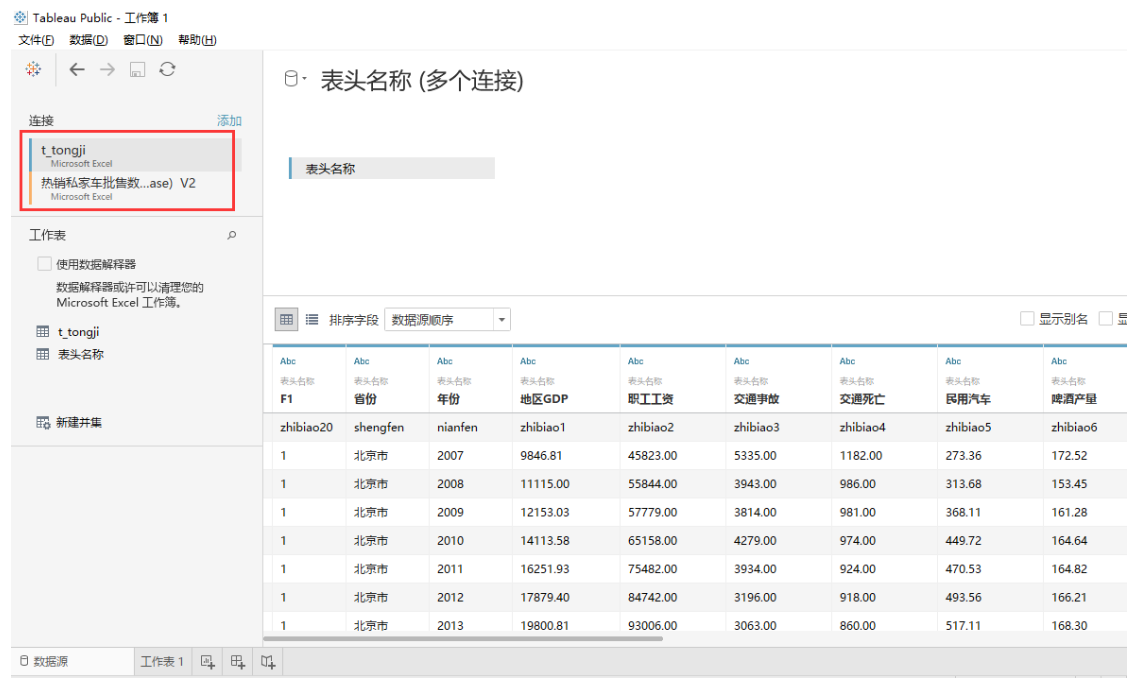Enable the 使用数据解释器 checkbox
The width and height of the screenshot is (1135, 682).
[x=44, y=264]
